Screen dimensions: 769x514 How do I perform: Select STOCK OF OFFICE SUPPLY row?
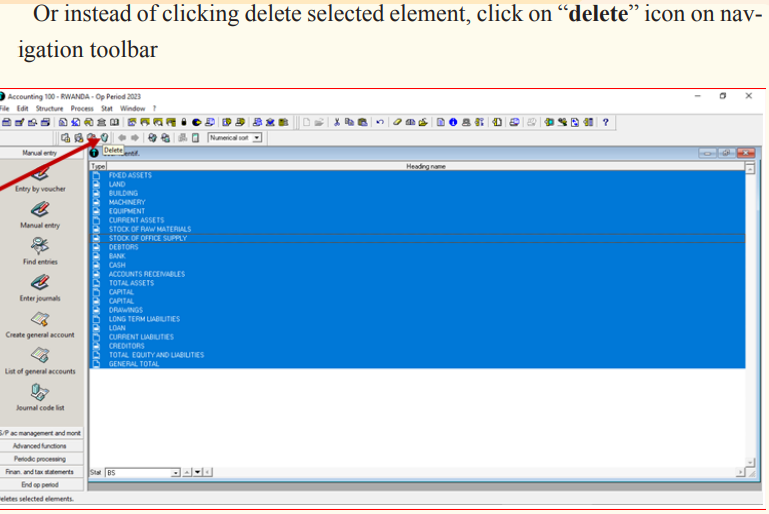(417, 238)
